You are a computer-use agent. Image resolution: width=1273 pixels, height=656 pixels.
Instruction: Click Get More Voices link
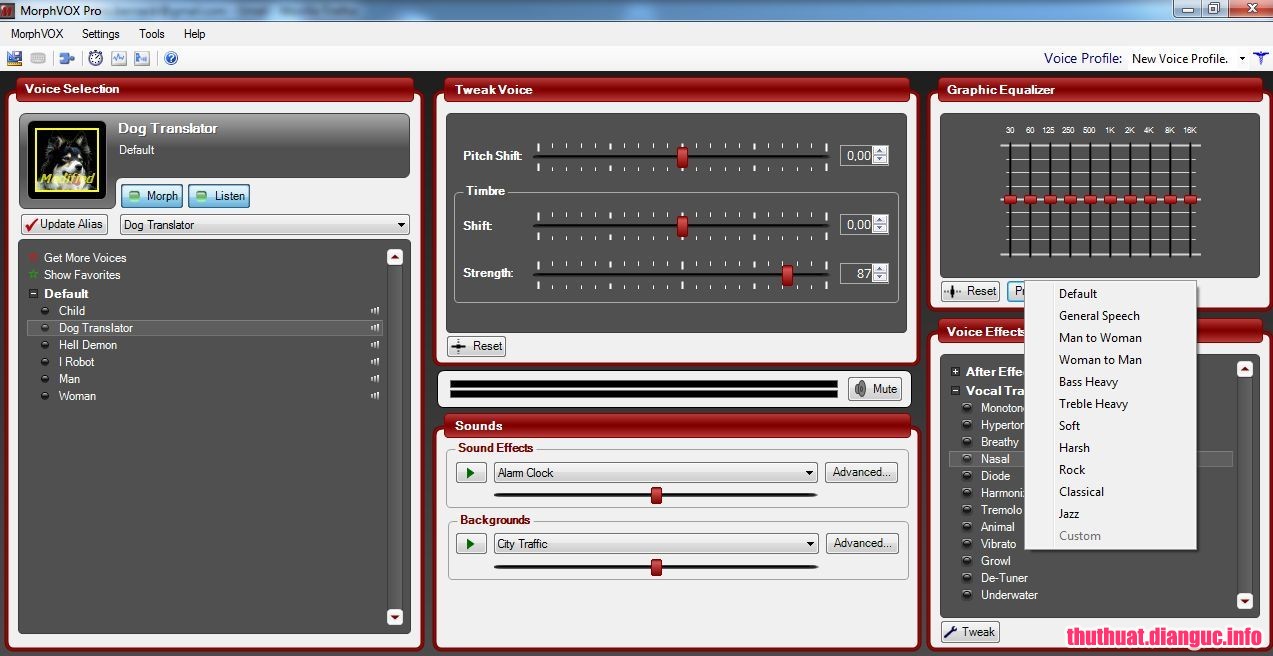(x=85, y=258)
